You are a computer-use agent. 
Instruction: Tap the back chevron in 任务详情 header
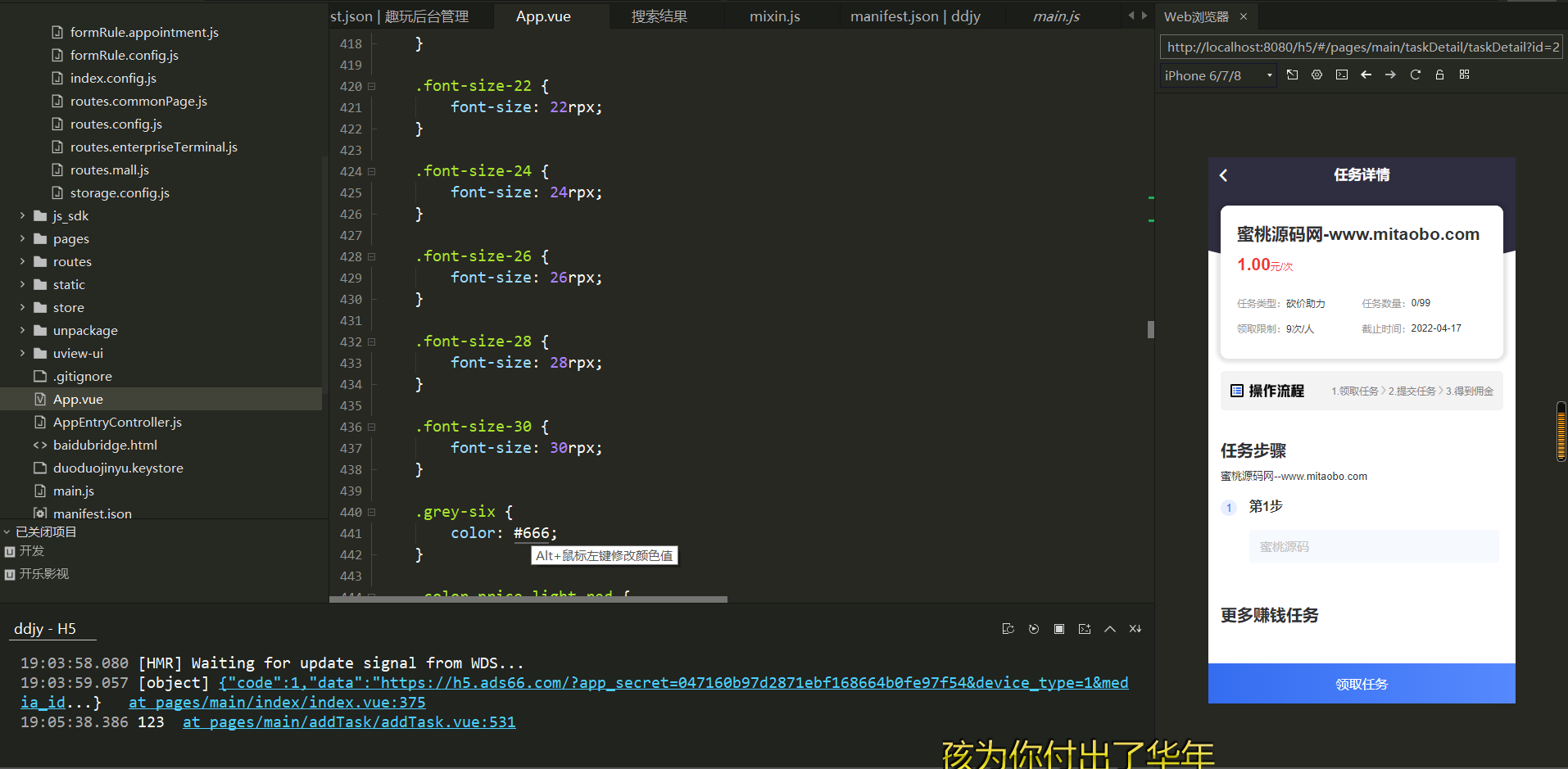1224,175
